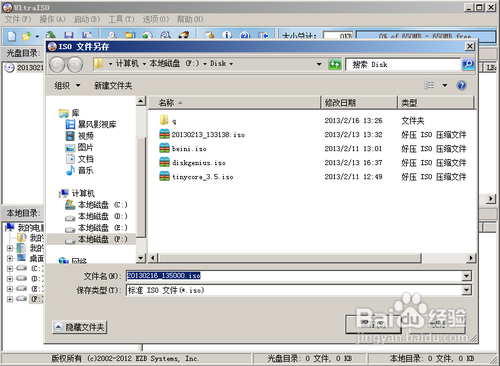Select the q folder icon
The width and height of the screenshot is (500, 366).
click(164, 120)
